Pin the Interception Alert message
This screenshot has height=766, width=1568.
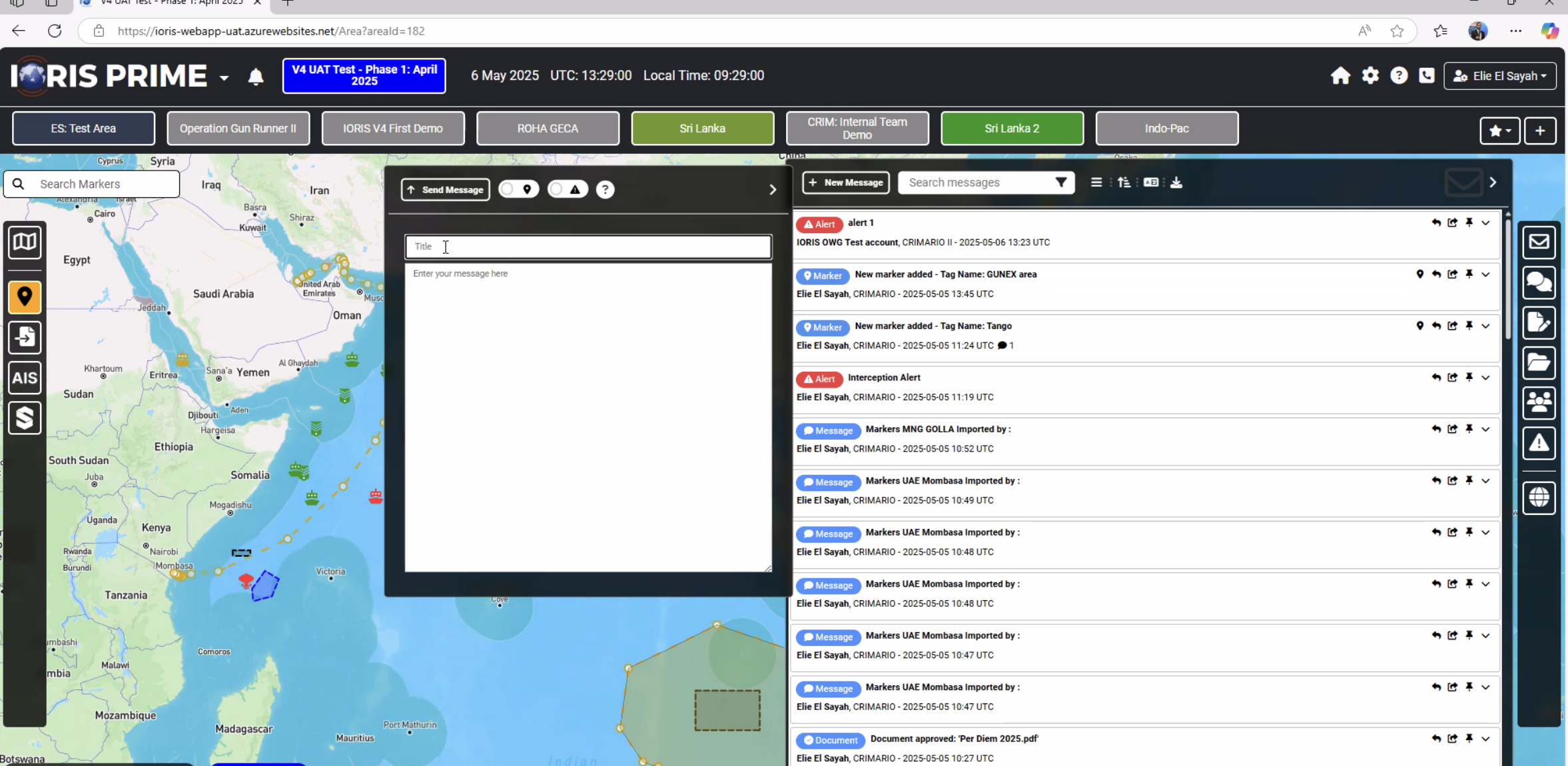[x=1469, y=378]
